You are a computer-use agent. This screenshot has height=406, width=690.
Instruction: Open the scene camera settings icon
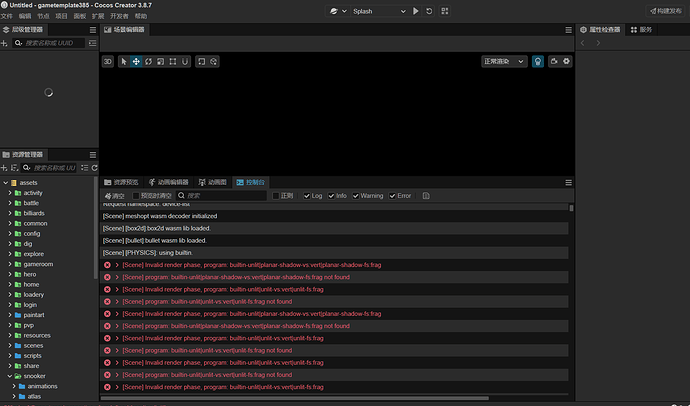click(x=554, y=62)
